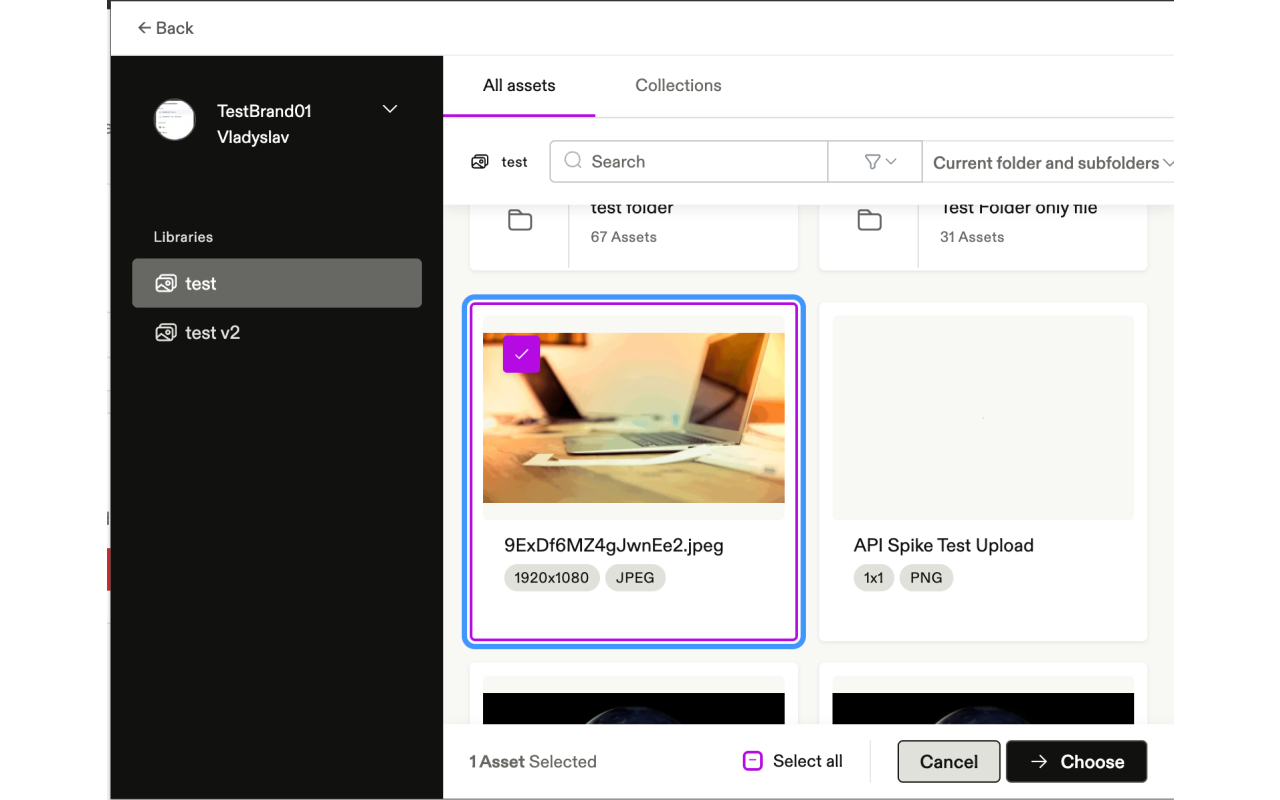Click the JPEG format tag

635,578
